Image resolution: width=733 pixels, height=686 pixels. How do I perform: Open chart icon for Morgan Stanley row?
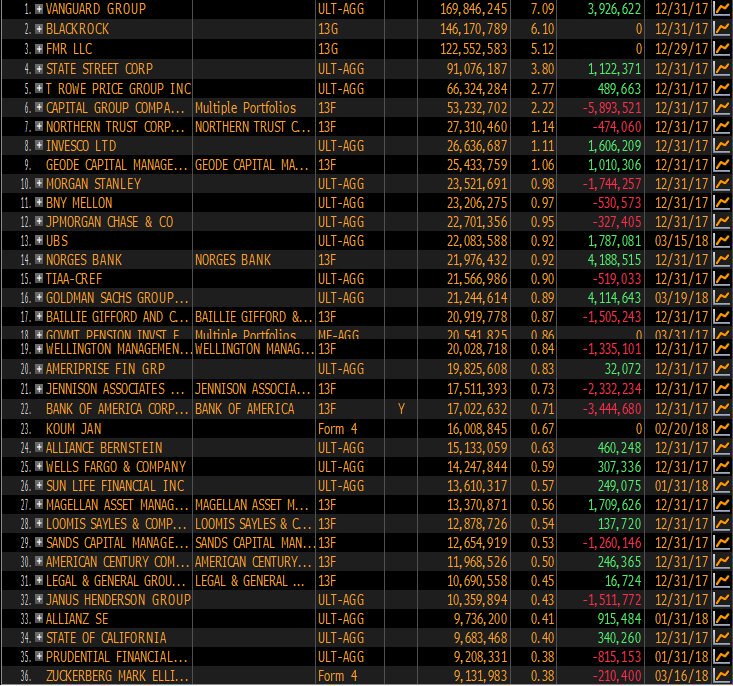[x=722, y=184]
